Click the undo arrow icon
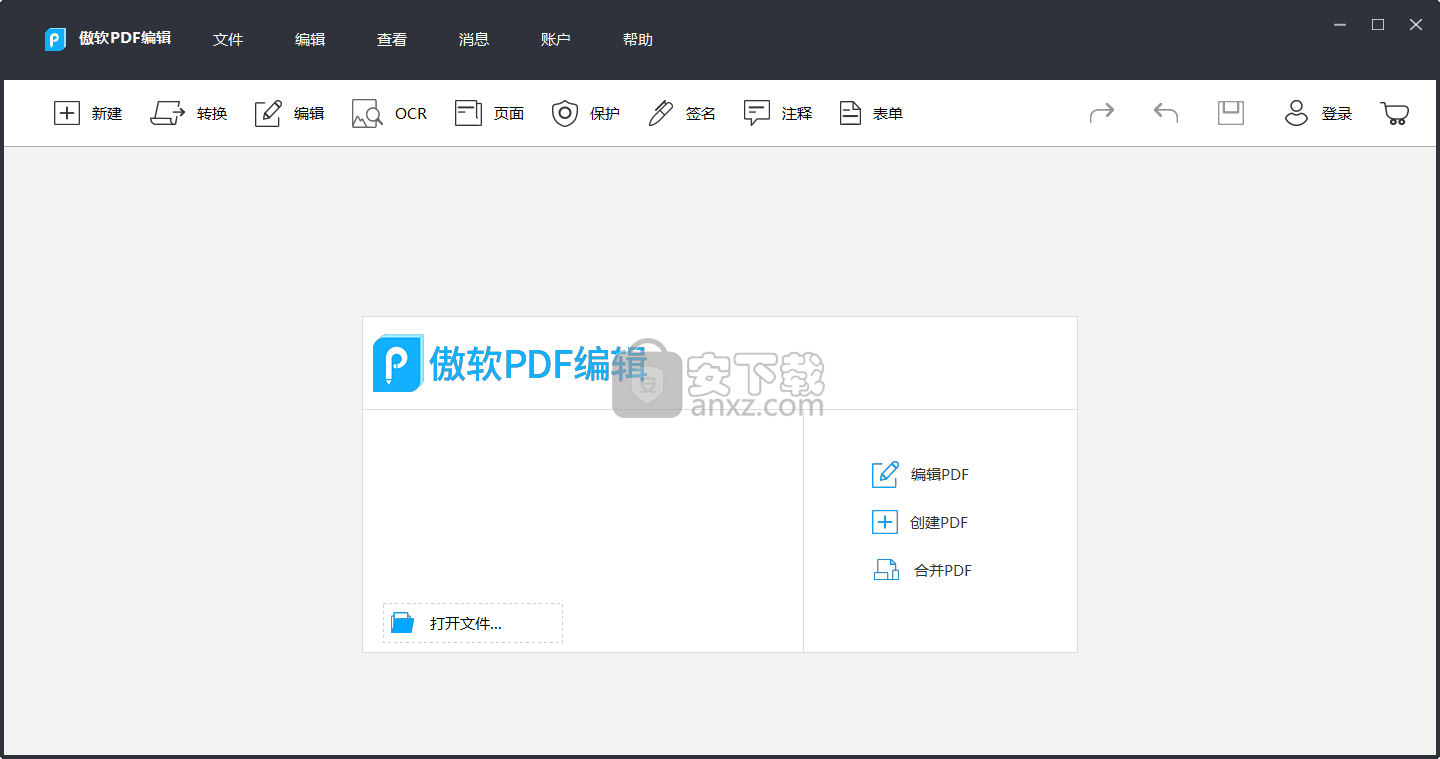Screen dimensions: 1440x759 [x=1166, y=113]
